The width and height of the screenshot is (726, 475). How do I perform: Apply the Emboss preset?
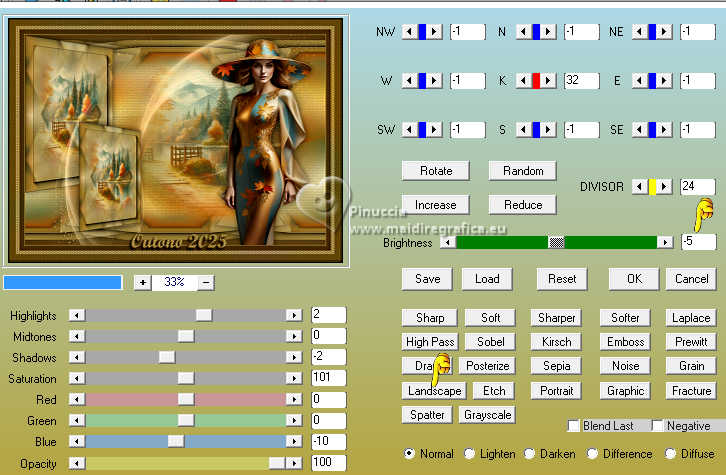point(626,342)
